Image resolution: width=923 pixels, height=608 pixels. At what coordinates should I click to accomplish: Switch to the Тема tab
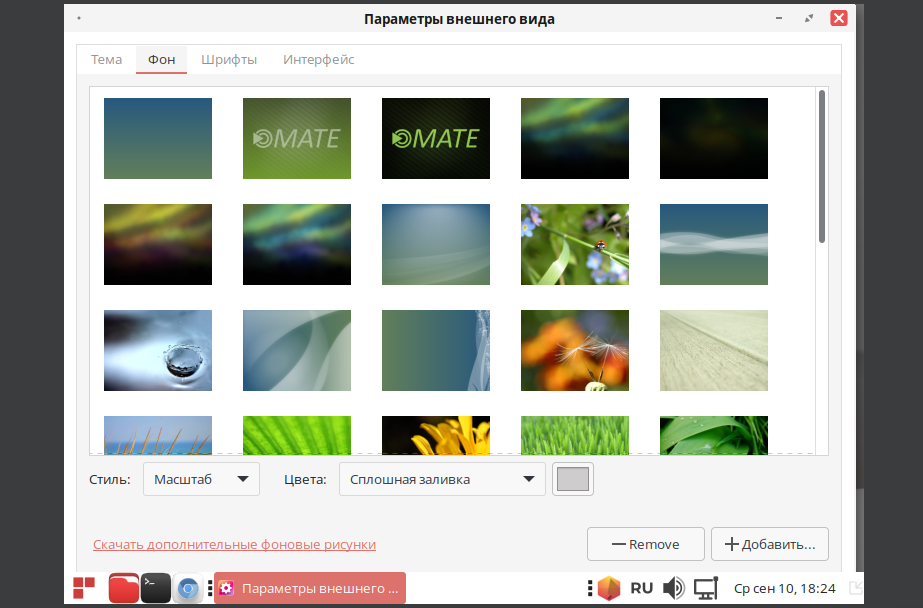107,59
